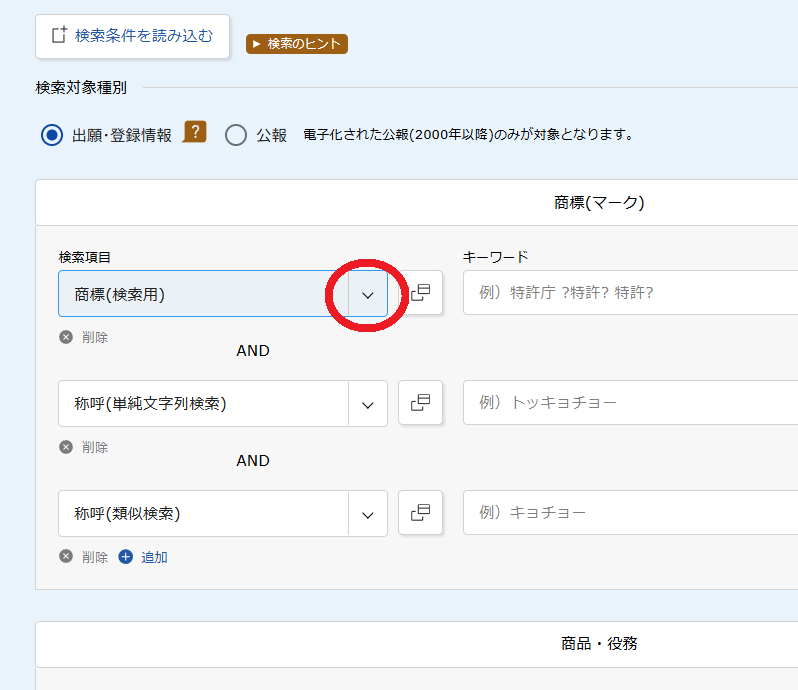Open the help icon beside 出願・登録情報
The image size is (798, 690).
tap(194, 132)
